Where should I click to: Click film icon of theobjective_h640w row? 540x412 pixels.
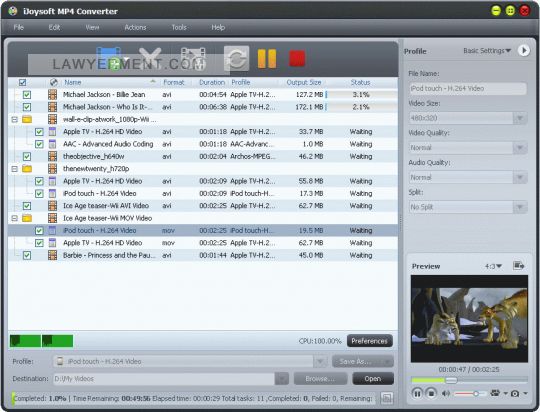[52, 156]
